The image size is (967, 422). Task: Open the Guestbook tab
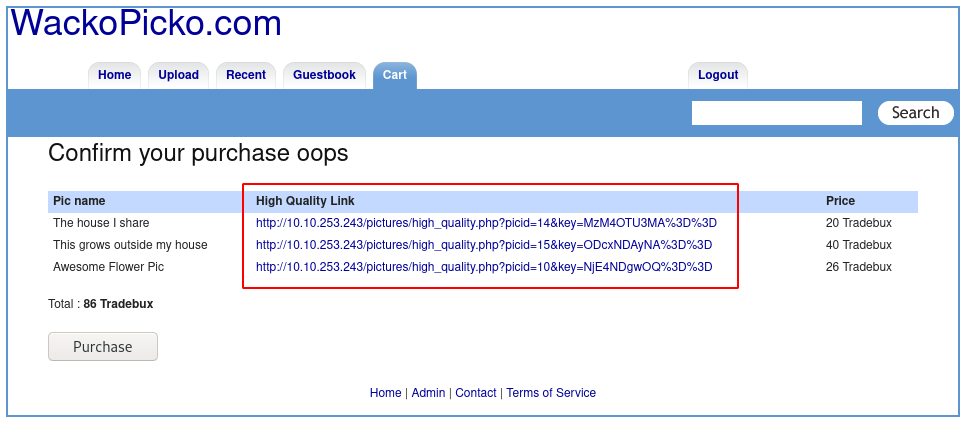(x=324, y=75)
